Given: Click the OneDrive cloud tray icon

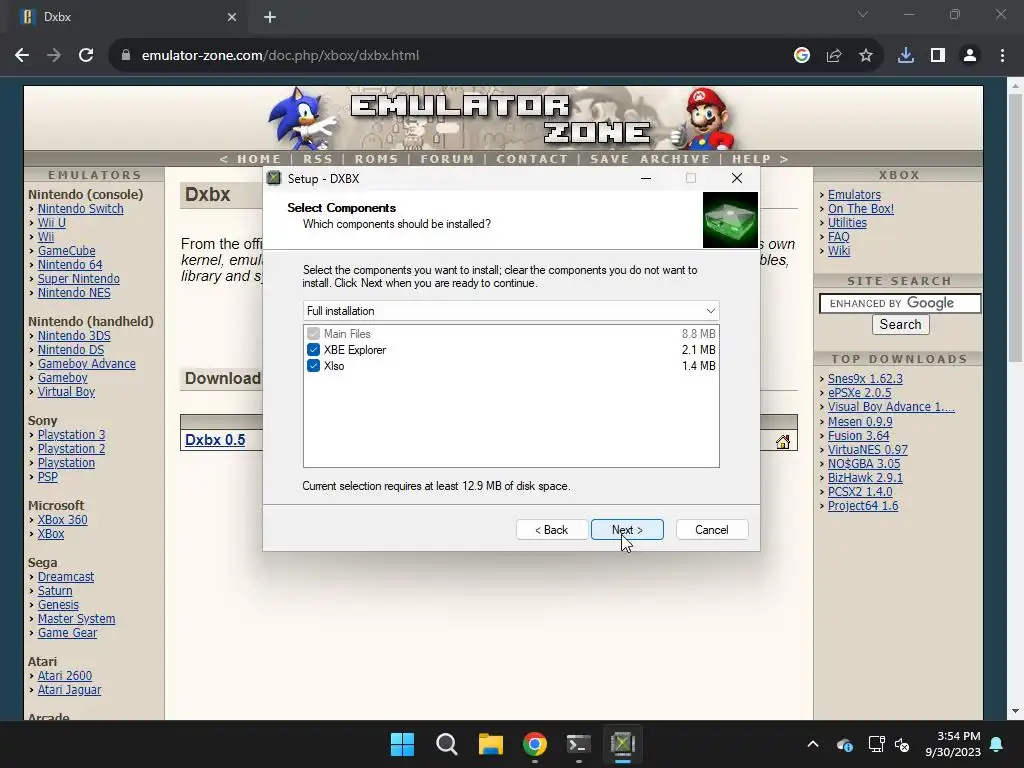Looking at the screenshot, I should [x=845, y=744].
